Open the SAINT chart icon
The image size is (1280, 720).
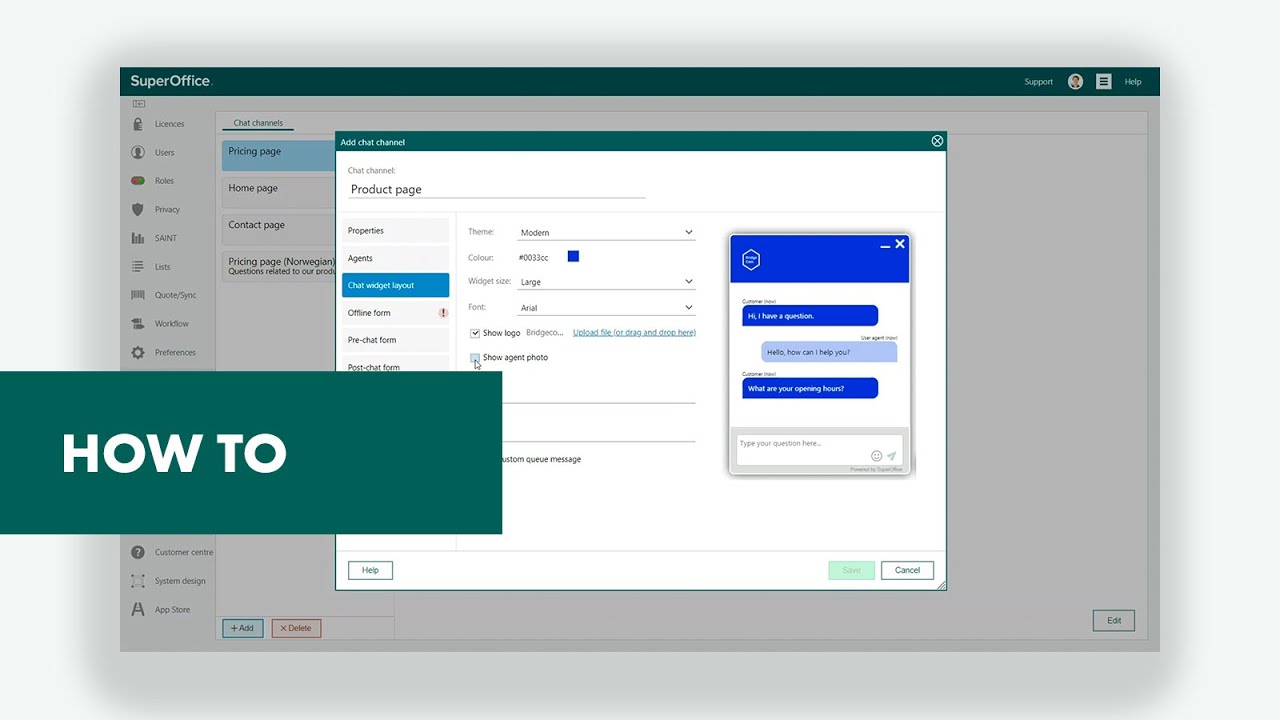[x=138, y=238]
